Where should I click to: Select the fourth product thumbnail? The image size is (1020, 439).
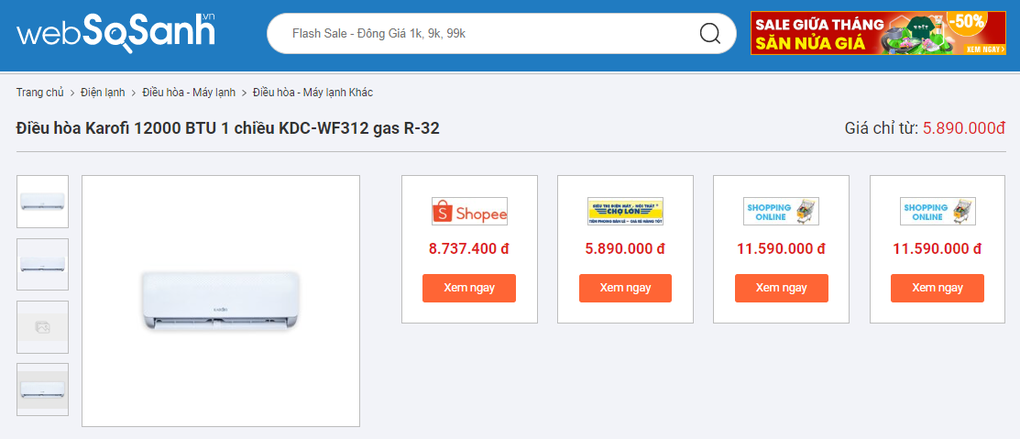43,389
